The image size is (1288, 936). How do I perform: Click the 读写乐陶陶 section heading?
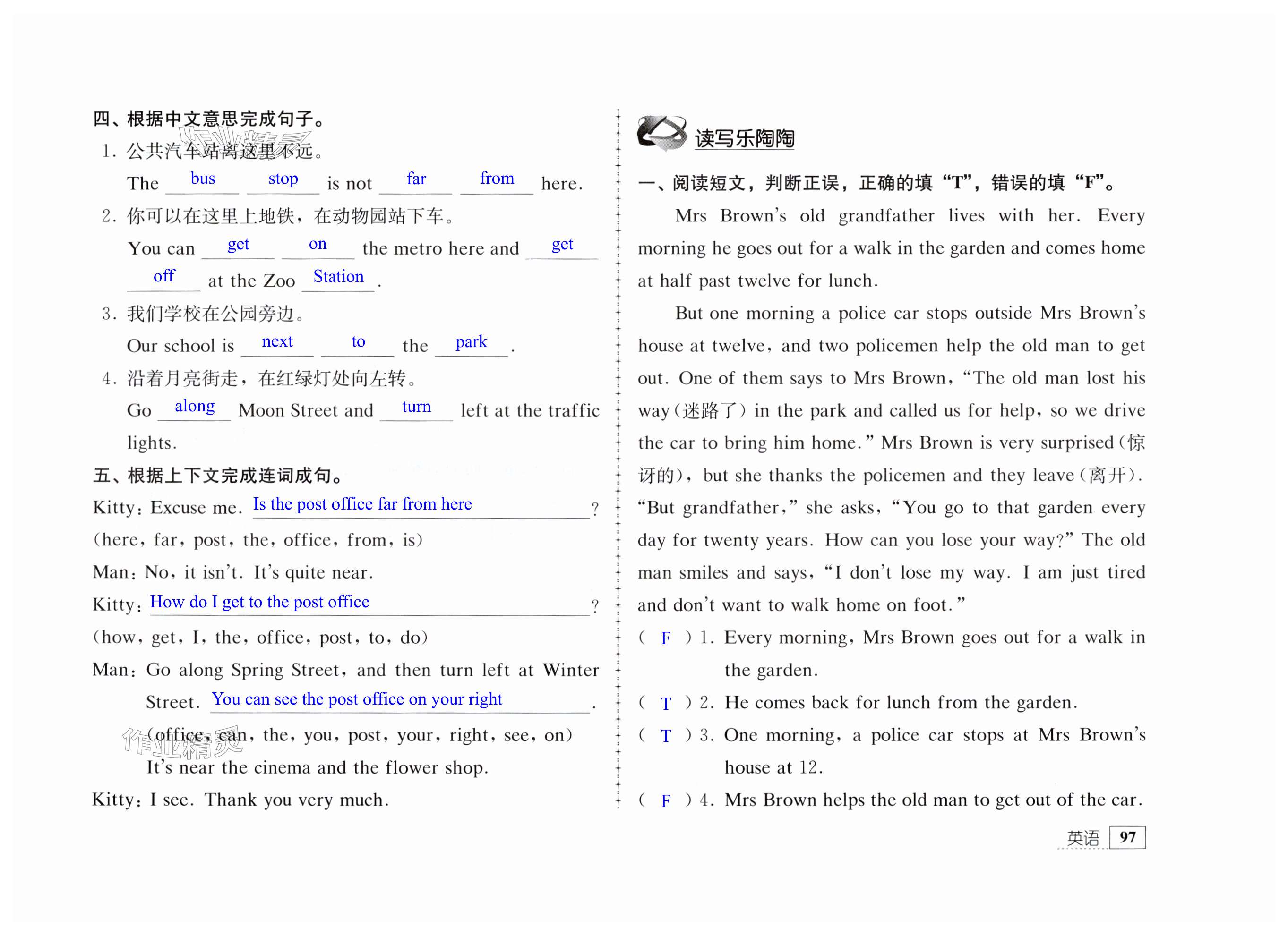click(x=744, y=138)
